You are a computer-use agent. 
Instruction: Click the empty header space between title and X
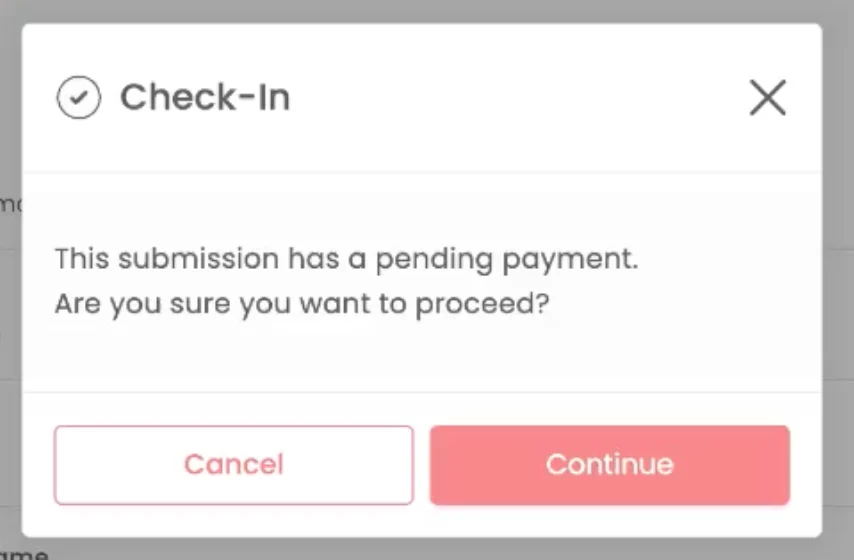click(517, 98)
